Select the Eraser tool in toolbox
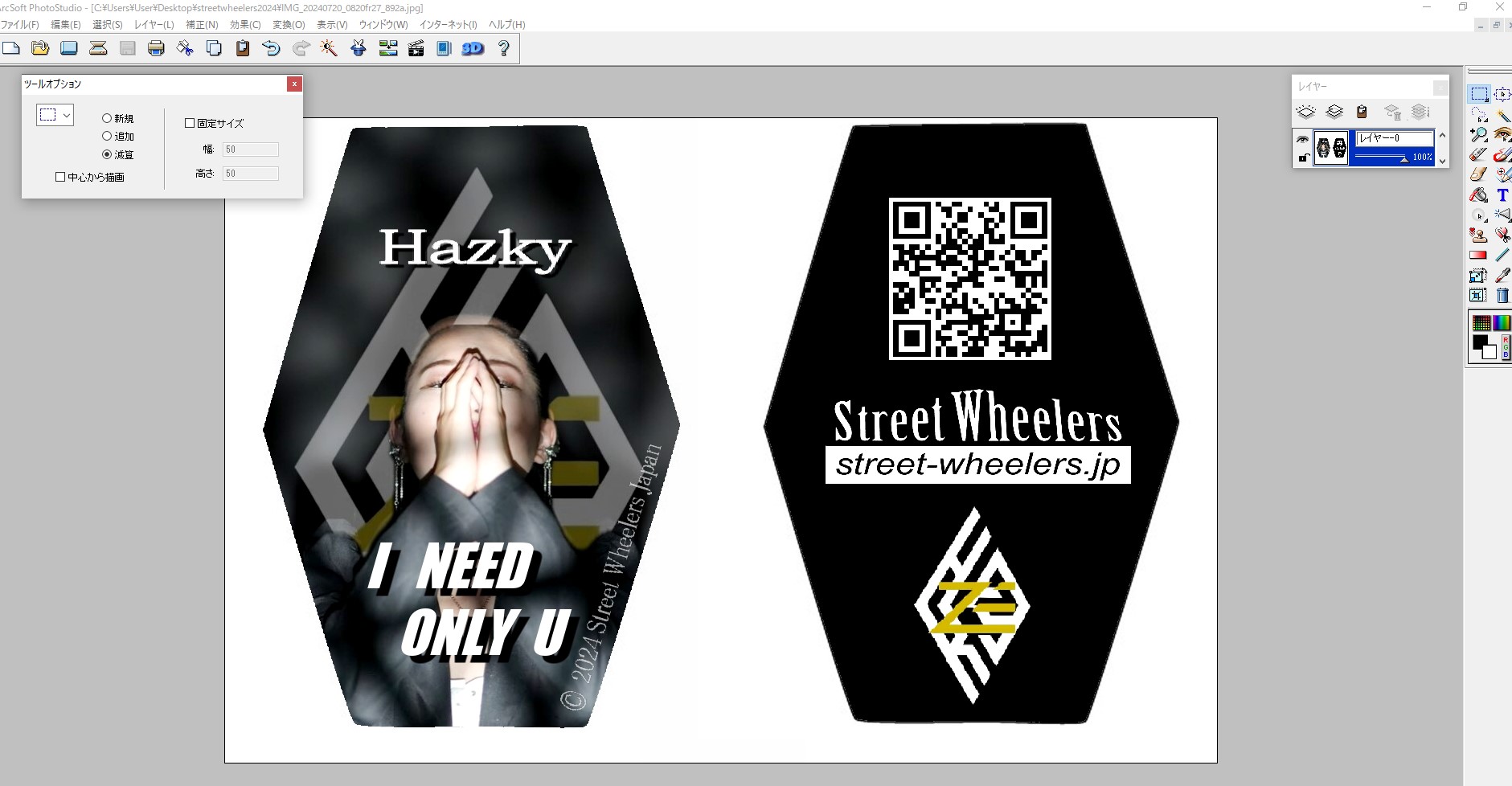The image size is (1512, 786). coord(1479,154)
